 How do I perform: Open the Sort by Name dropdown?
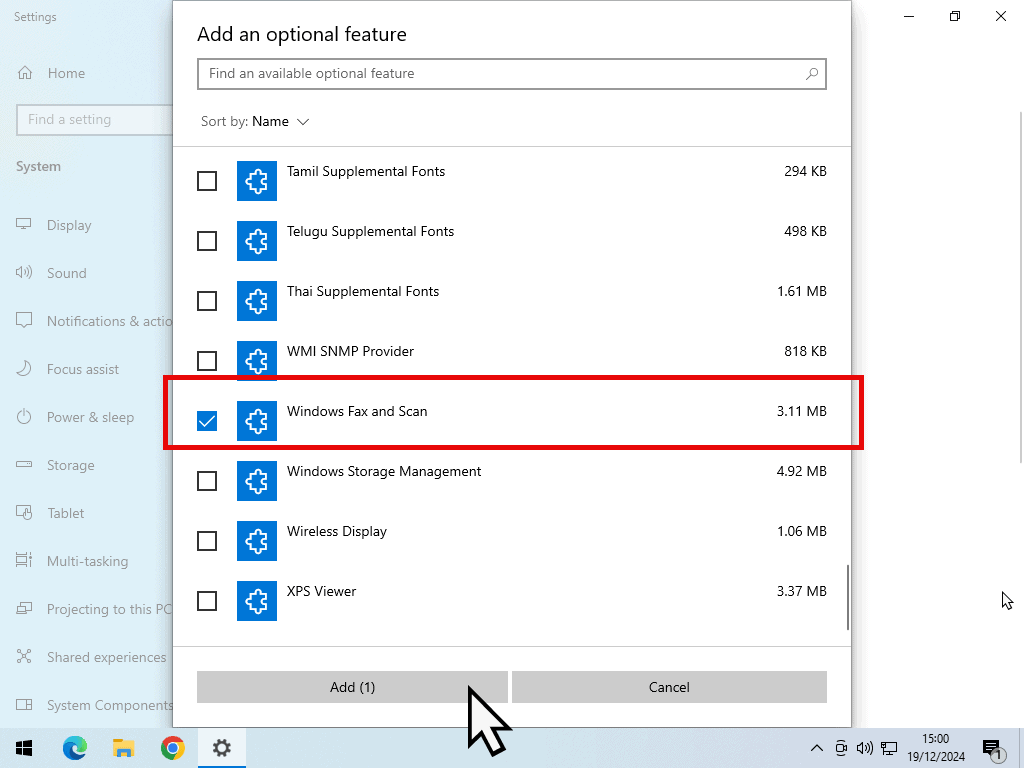click(x=255, y=121)
